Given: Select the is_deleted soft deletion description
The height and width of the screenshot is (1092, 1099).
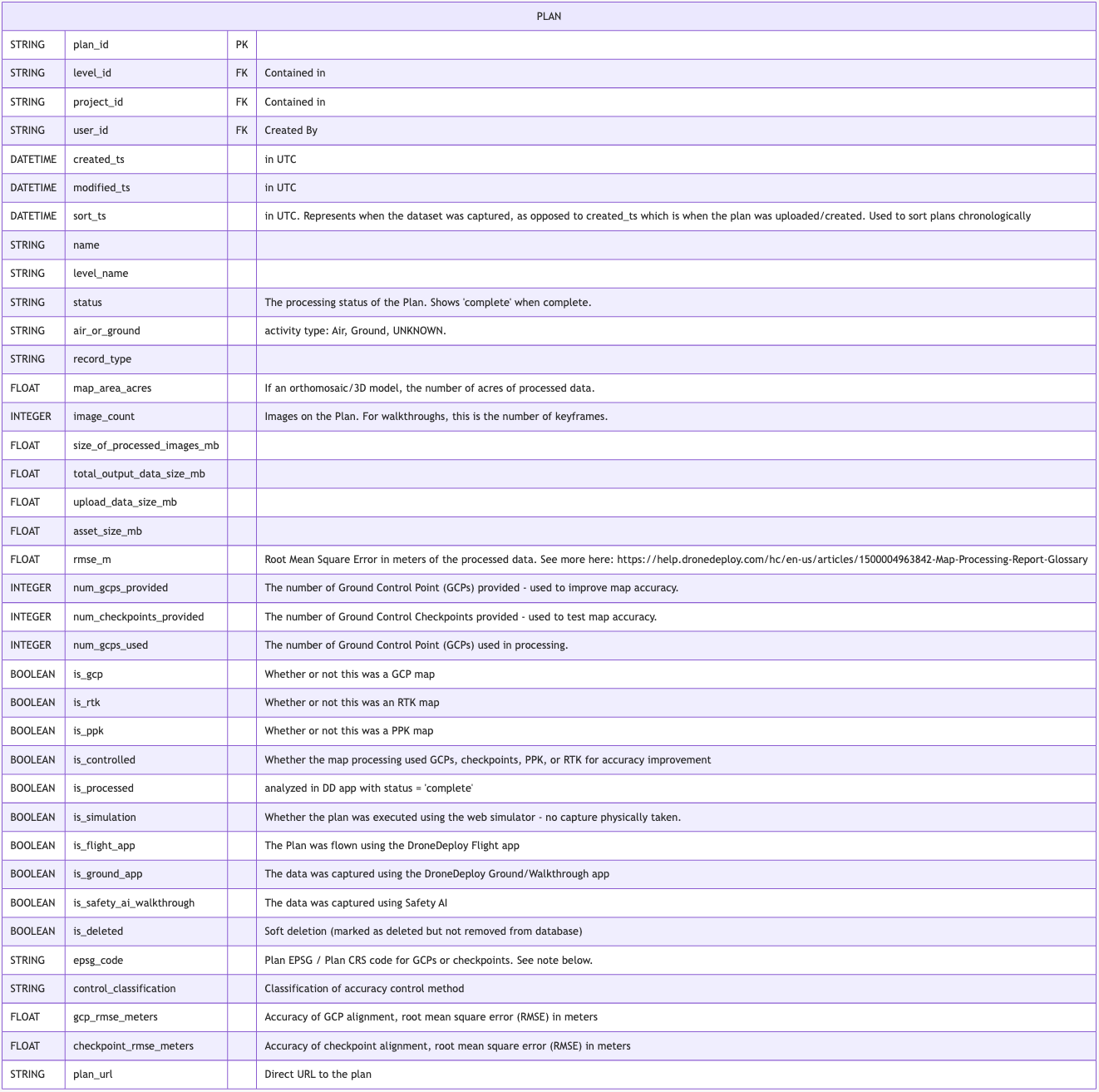Looking at the screenshot, I should pyautogui.click(x=423, y=931).
